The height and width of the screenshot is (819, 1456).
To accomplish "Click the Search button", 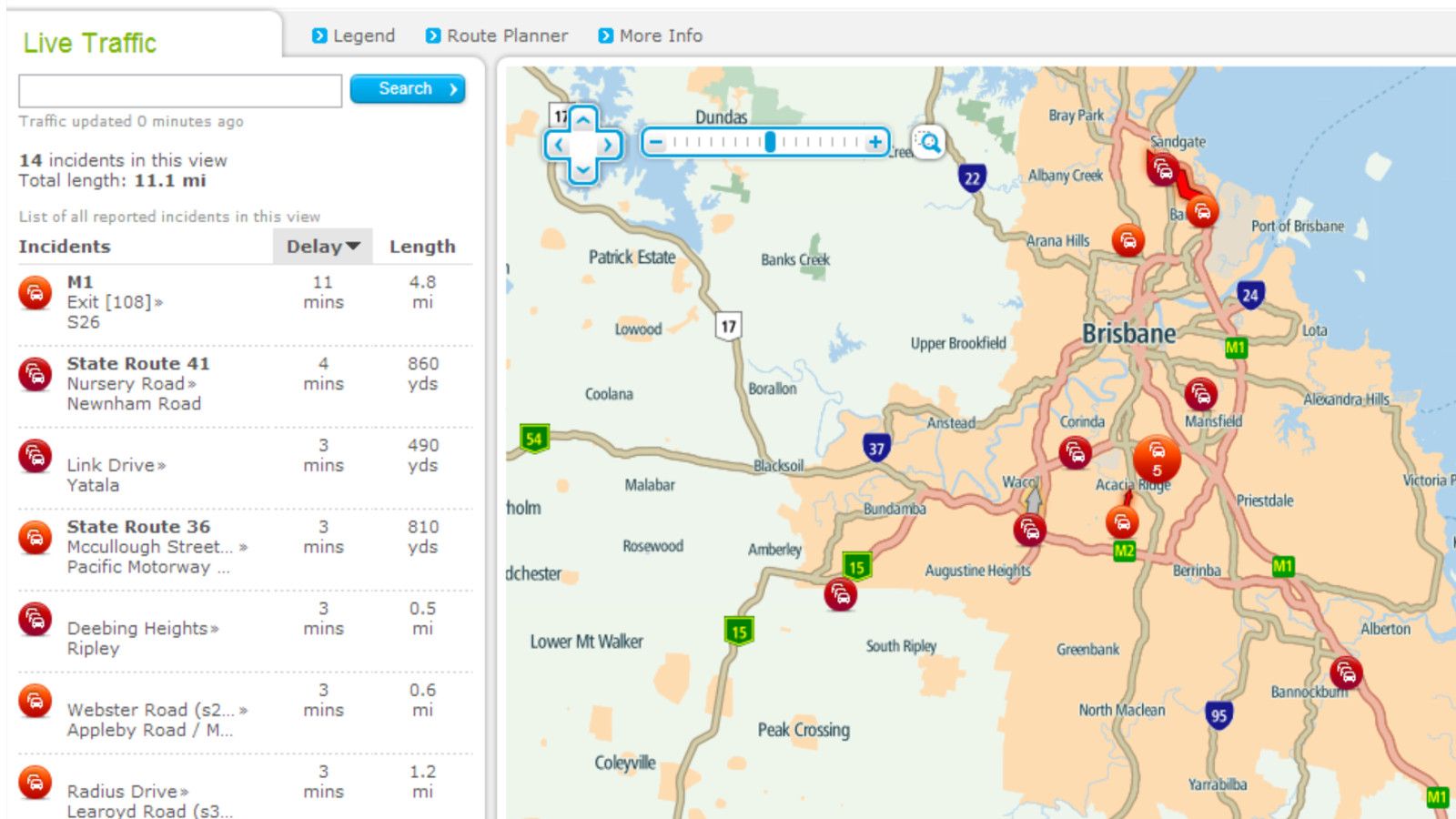I will click(x=408, y=88).
